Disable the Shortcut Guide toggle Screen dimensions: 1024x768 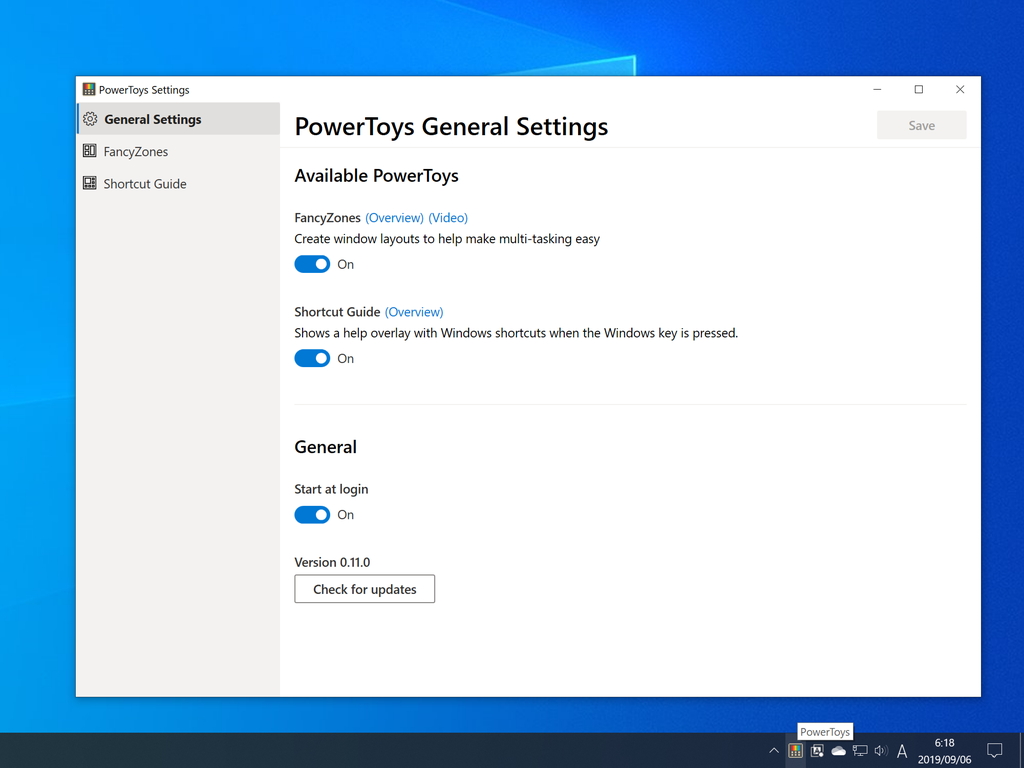[x=312, y=358]
